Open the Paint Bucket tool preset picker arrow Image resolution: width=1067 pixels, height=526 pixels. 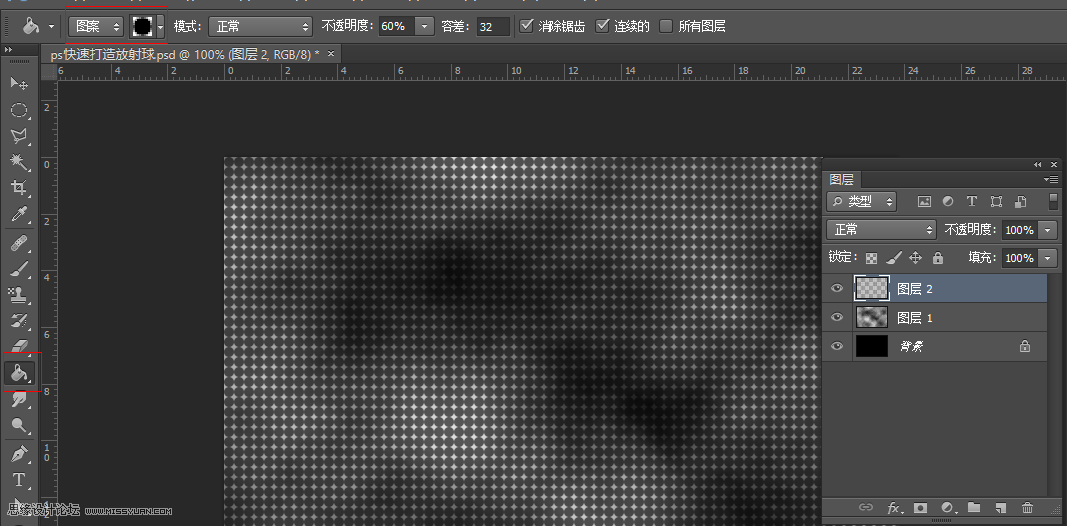tap(52, 27)
